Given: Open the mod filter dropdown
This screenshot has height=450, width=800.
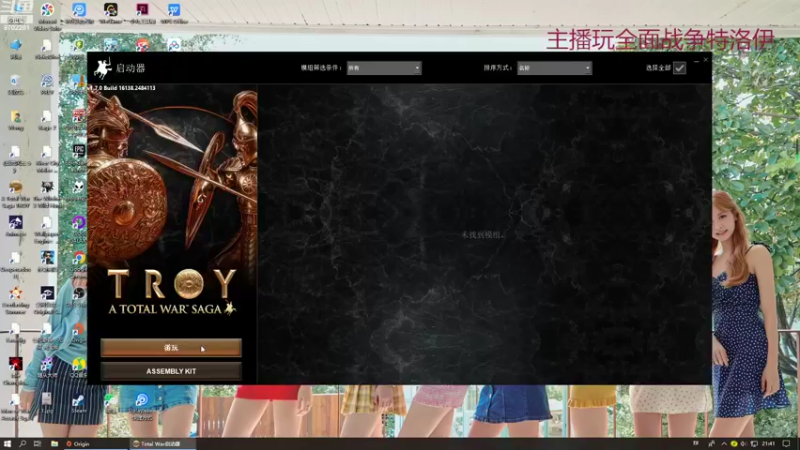Looking at the screenshot, I should click(x=384, y=67).
